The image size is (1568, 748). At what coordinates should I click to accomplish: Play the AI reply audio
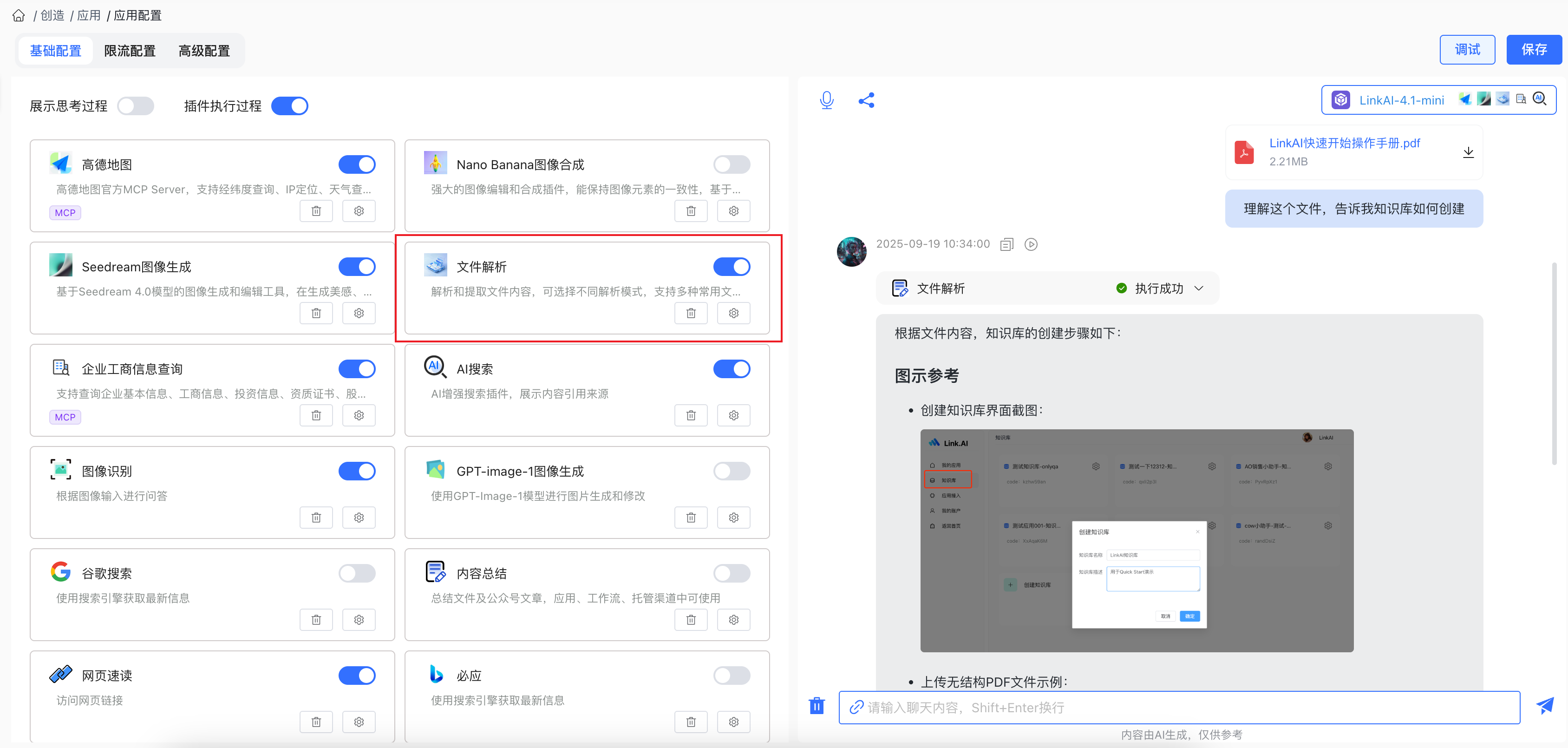(x=1031, y=244)
